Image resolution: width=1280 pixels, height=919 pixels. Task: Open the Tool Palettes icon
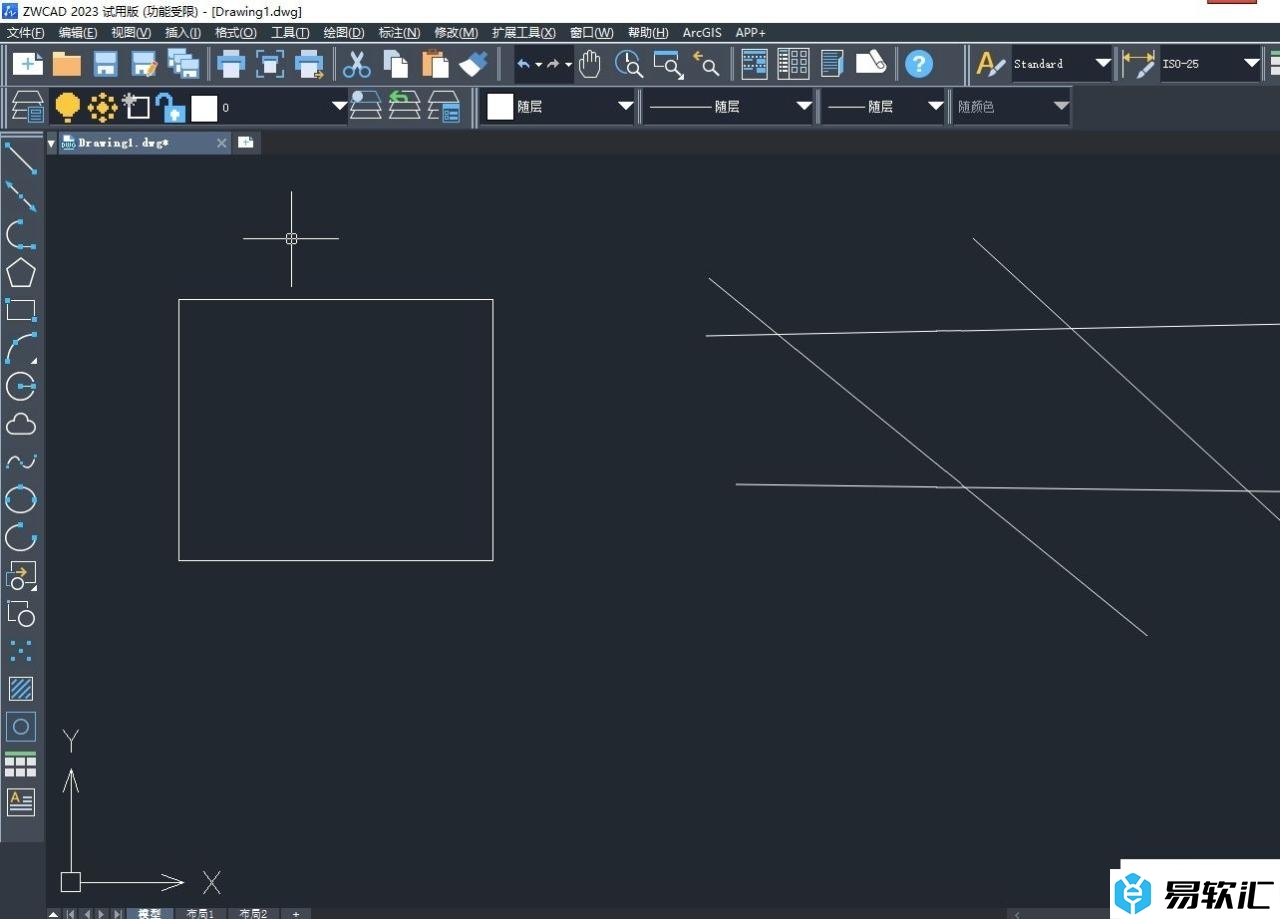pos(832,64)
